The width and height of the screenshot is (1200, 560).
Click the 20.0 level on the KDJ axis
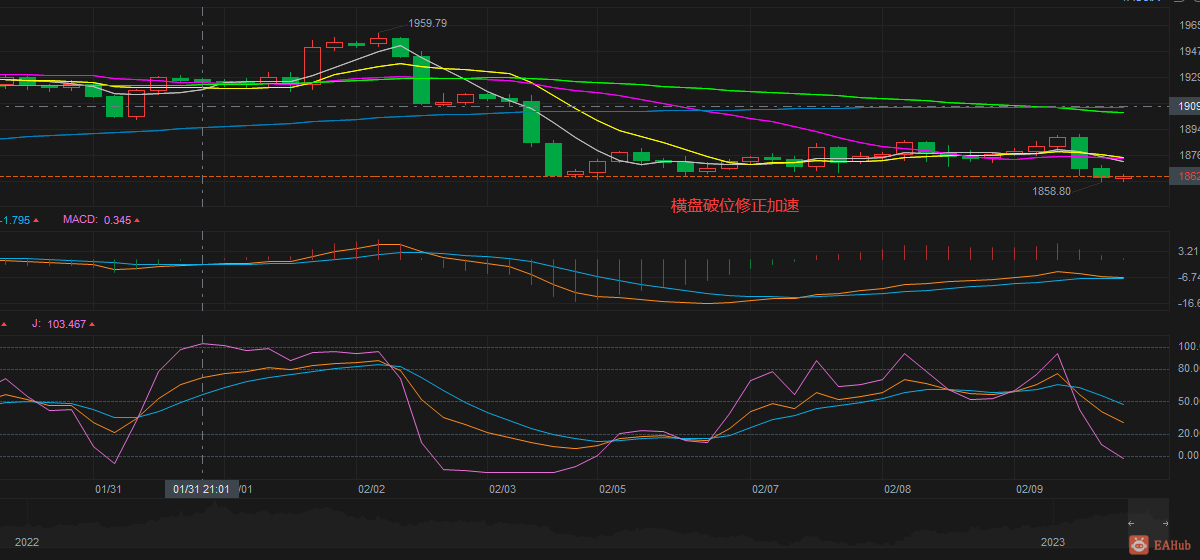(x=1189, y=433)
